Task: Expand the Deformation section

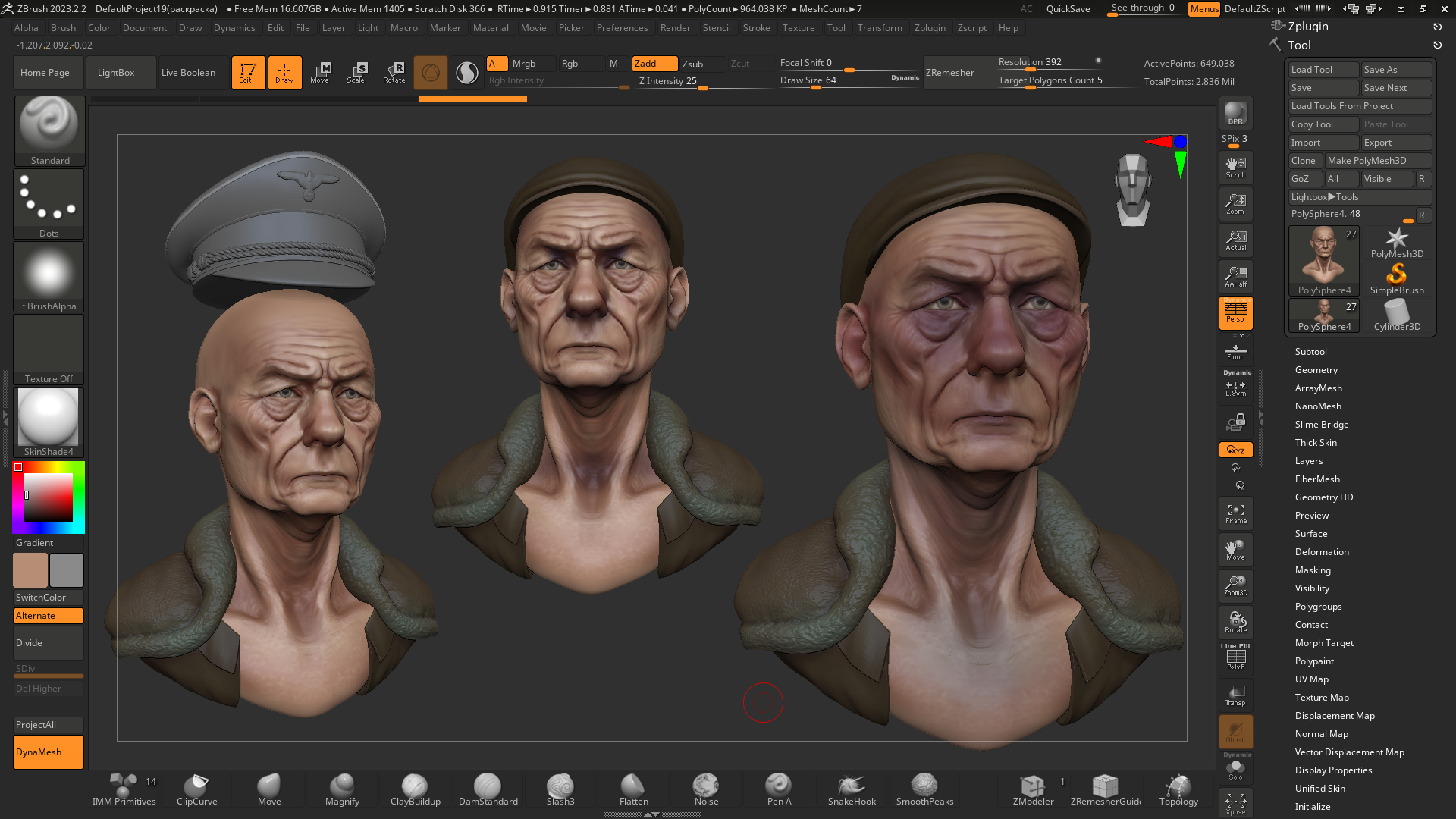Action: (x=1322, y=552)
